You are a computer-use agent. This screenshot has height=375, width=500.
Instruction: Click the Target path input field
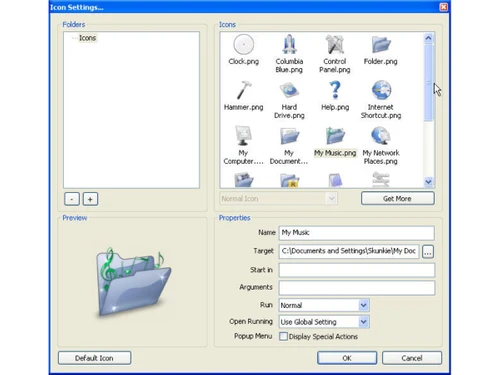[x=349, y=251]
